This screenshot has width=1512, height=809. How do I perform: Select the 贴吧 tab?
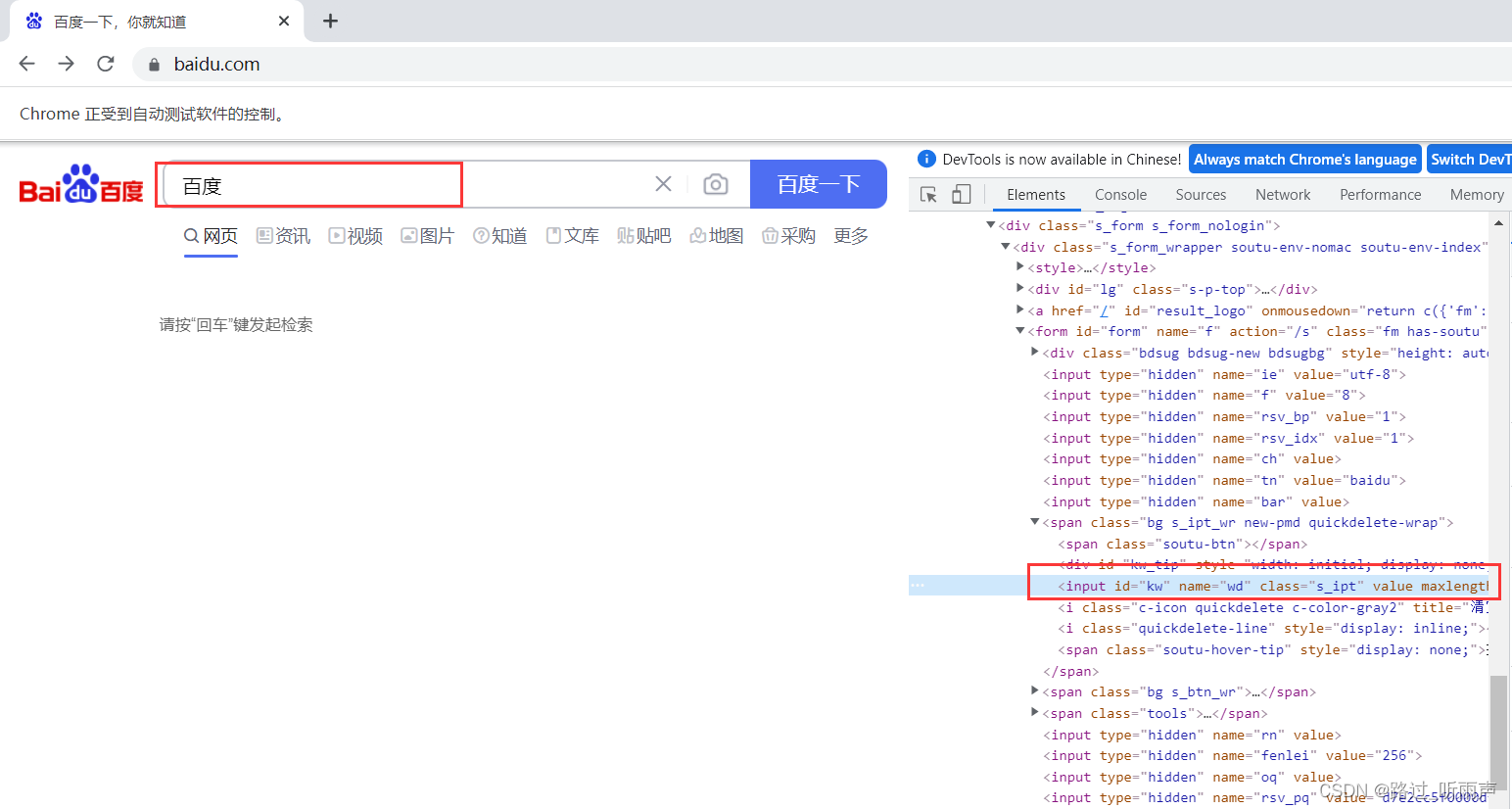point(644,236)
